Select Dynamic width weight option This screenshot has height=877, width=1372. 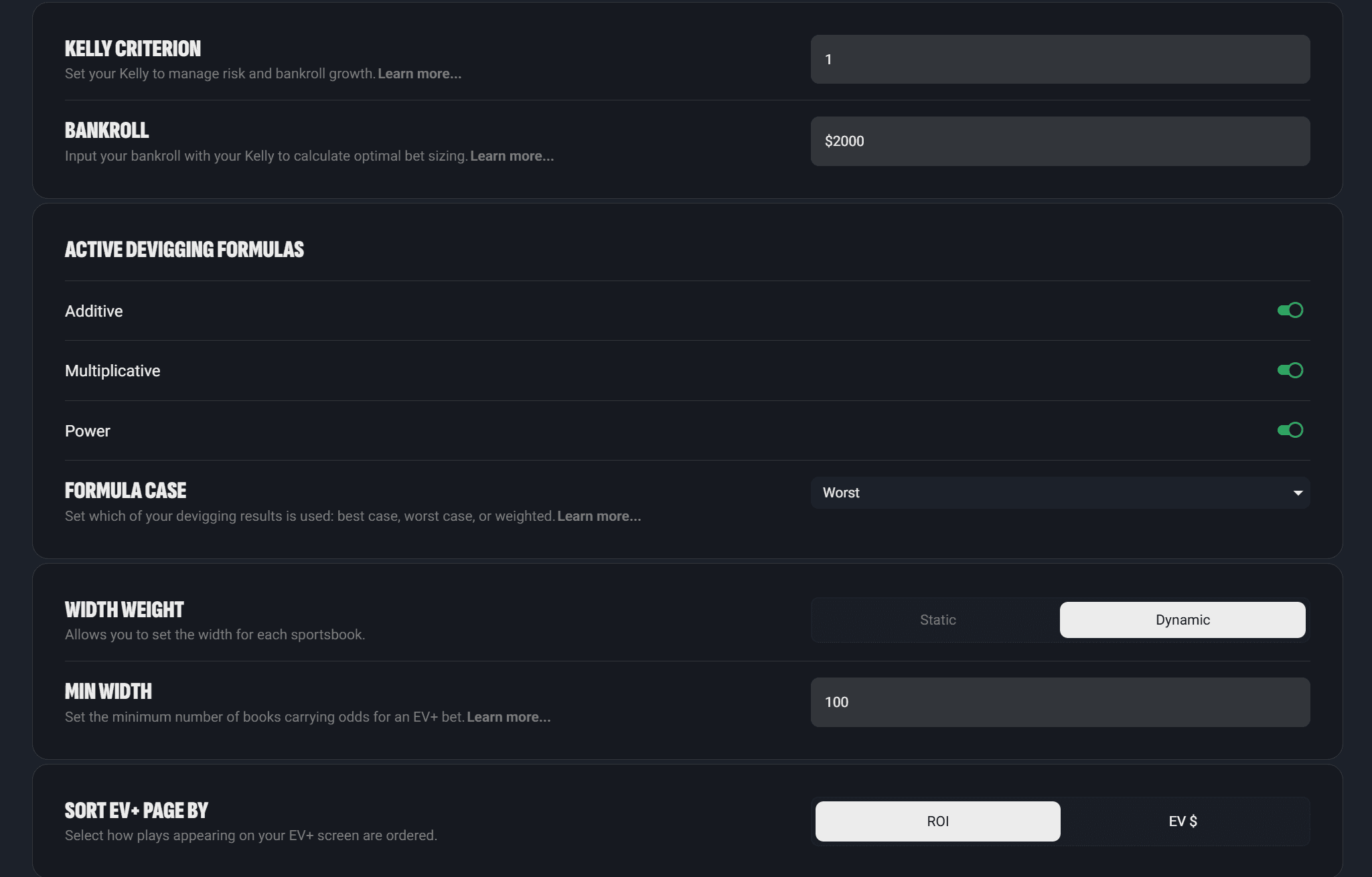[x=1182, y=620]
